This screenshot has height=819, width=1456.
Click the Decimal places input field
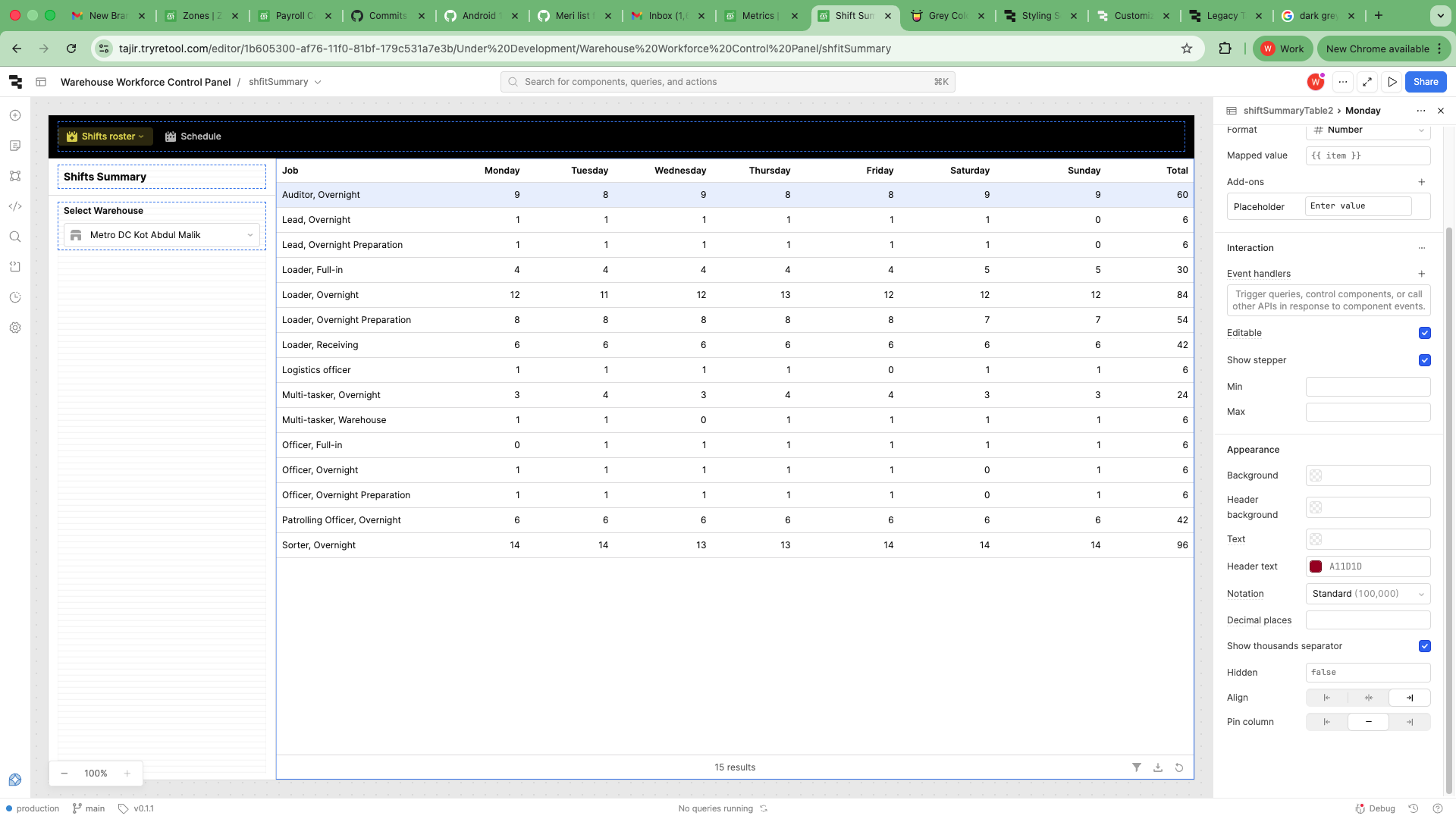[x=1367, y=620]
